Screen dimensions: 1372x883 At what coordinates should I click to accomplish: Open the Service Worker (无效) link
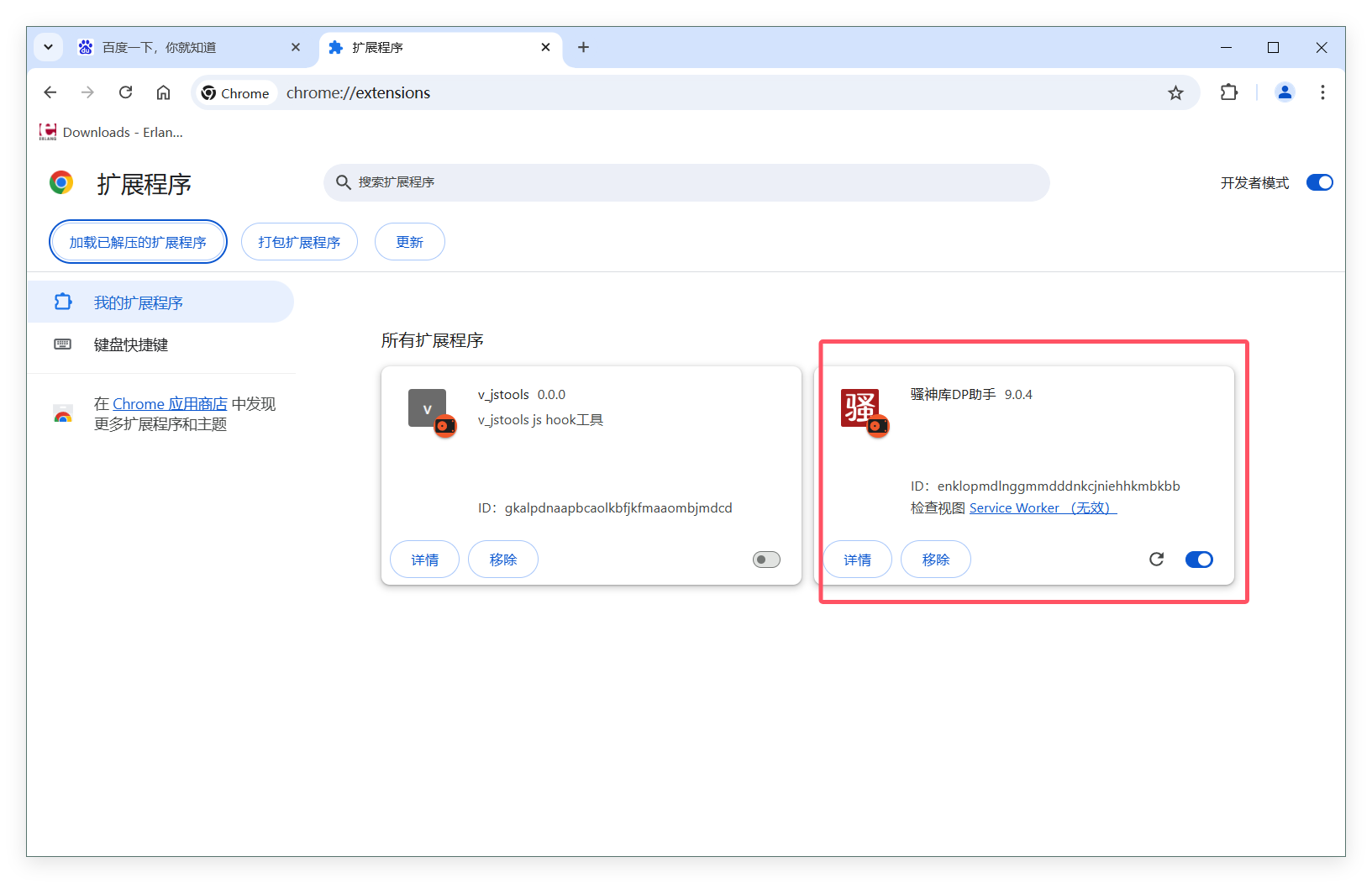(1043, 507)
